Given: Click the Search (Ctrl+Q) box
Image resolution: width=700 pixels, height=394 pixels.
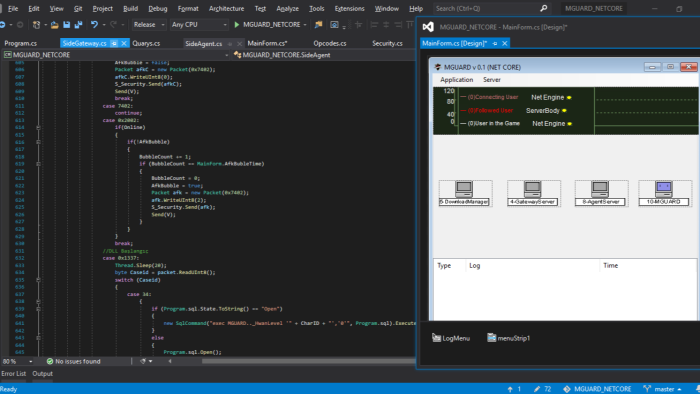Looking at the screenshot, I should [x=491, y=8].
